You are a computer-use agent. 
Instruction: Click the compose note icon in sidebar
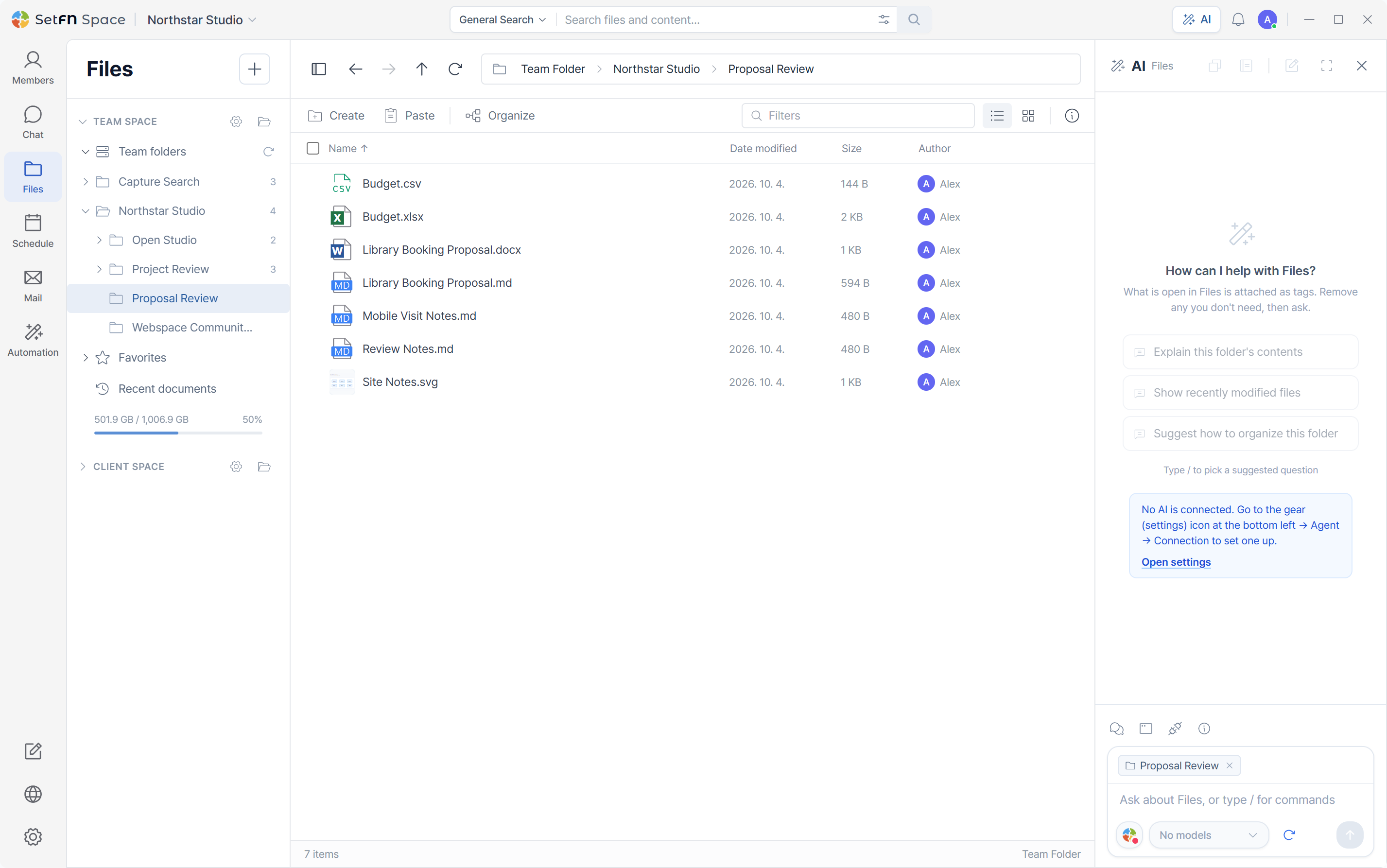(33, 751)
